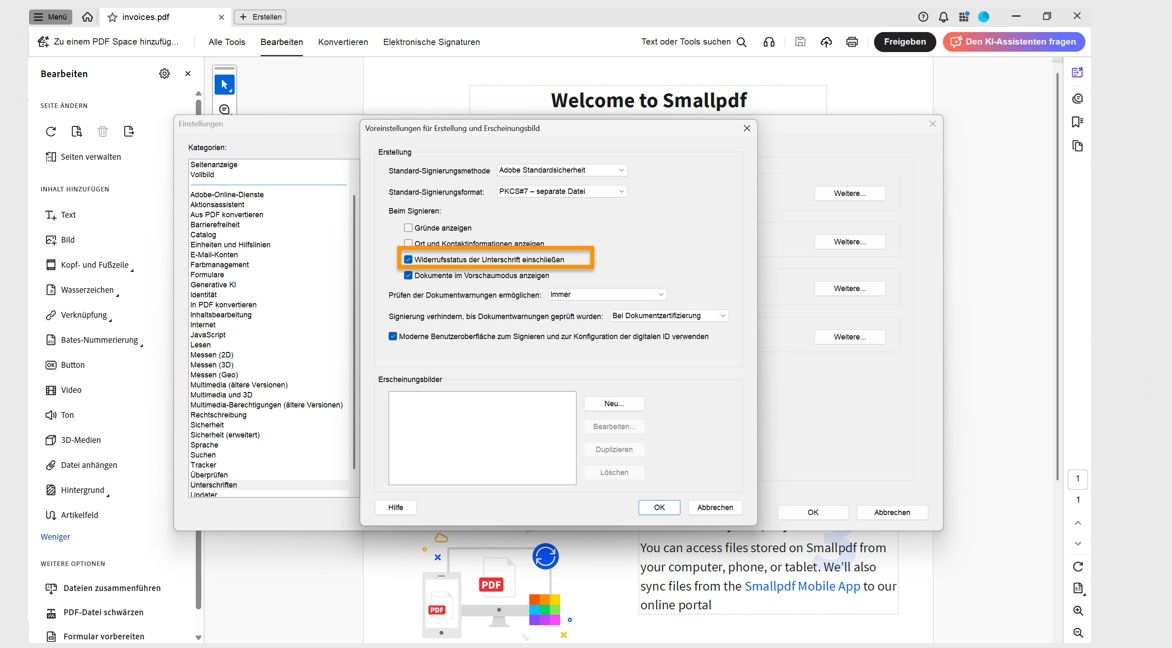This screenshot has width=1172, height=648.
Task: Click the search magnifier icon
Action: [x=741, y=42]
